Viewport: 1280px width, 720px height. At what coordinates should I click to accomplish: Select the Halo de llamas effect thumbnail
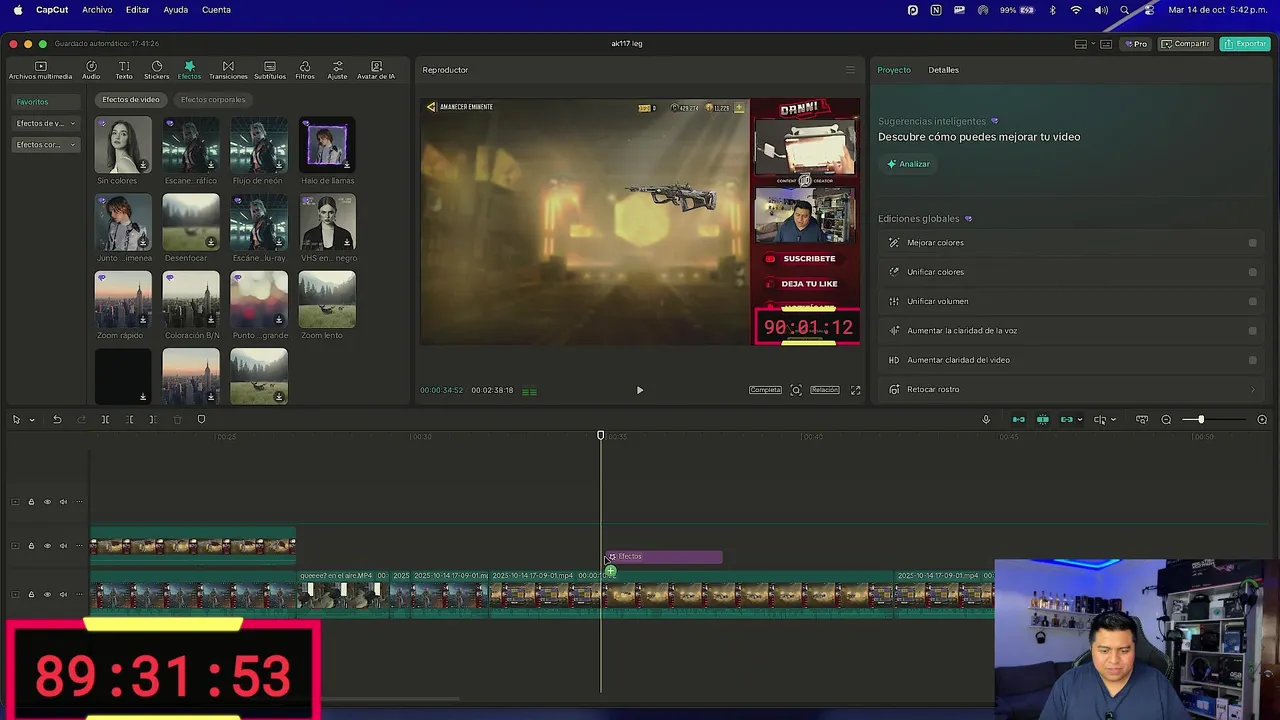coord(327,145)
